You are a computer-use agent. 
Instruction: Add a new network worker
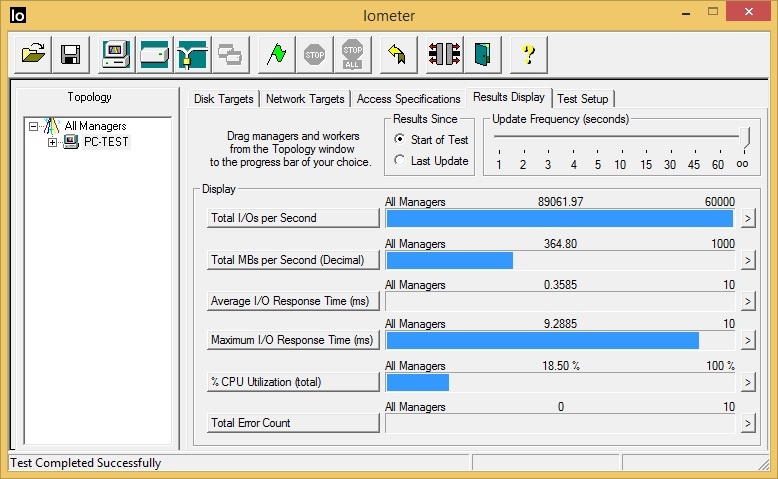pyautogui.click(x=192, y=55)
